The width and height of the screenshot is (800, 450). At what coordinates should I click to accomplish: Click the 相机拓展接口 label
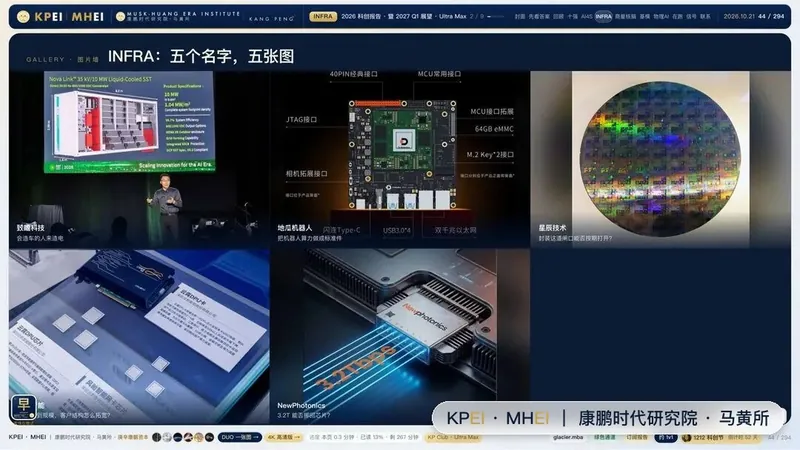pyautogui.click(x=306, y=173)
